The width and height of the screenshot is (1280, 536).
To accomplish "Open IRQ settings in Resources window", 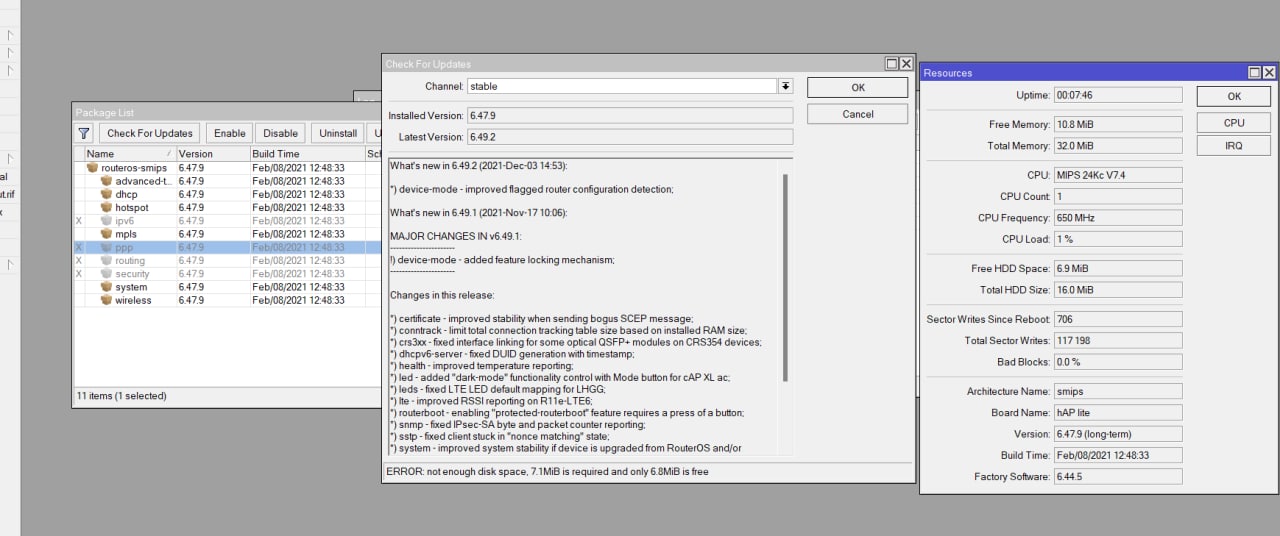I will click(x=1234, y=146).
